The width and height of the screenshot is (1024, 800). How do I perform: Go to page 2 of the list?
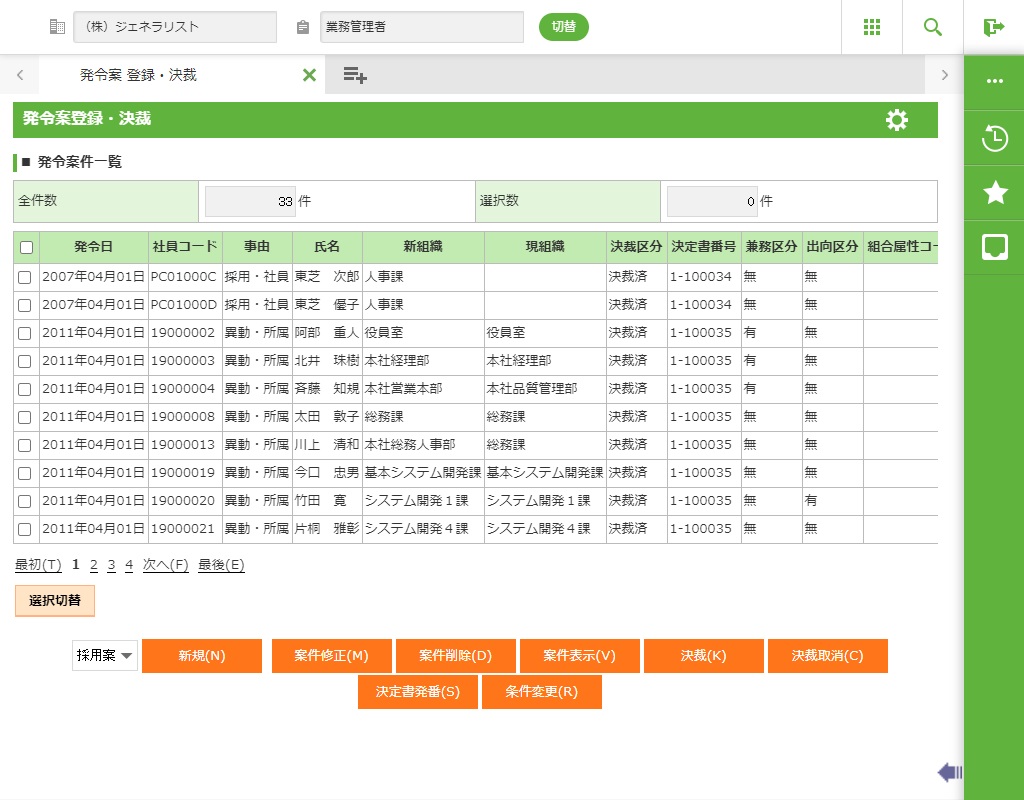coord(93,565)
